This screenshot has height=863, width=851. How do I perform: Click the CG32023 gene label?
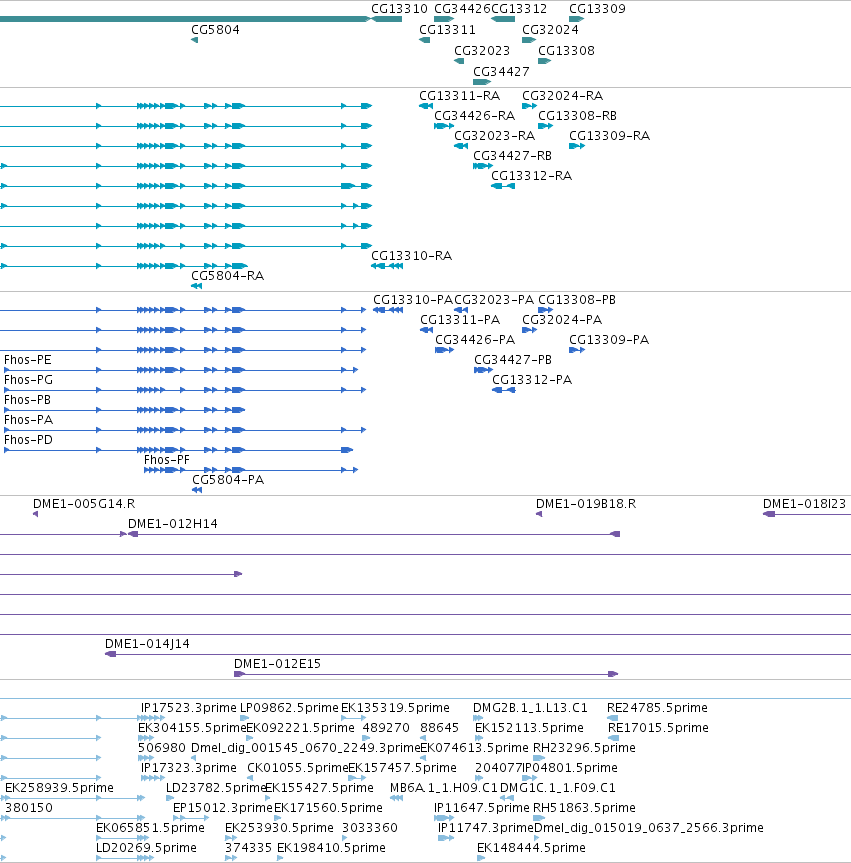[482, 51]
